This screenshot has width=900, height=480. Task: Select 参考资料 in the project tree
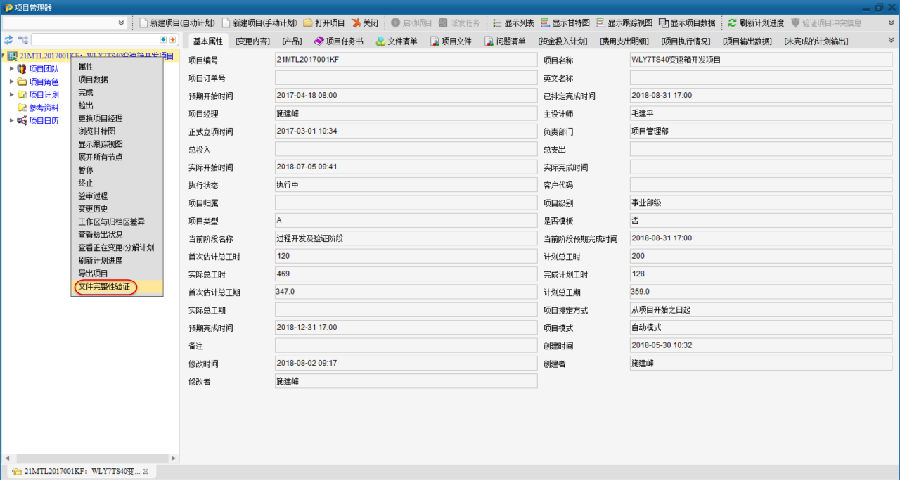click(x=44, y=108)
